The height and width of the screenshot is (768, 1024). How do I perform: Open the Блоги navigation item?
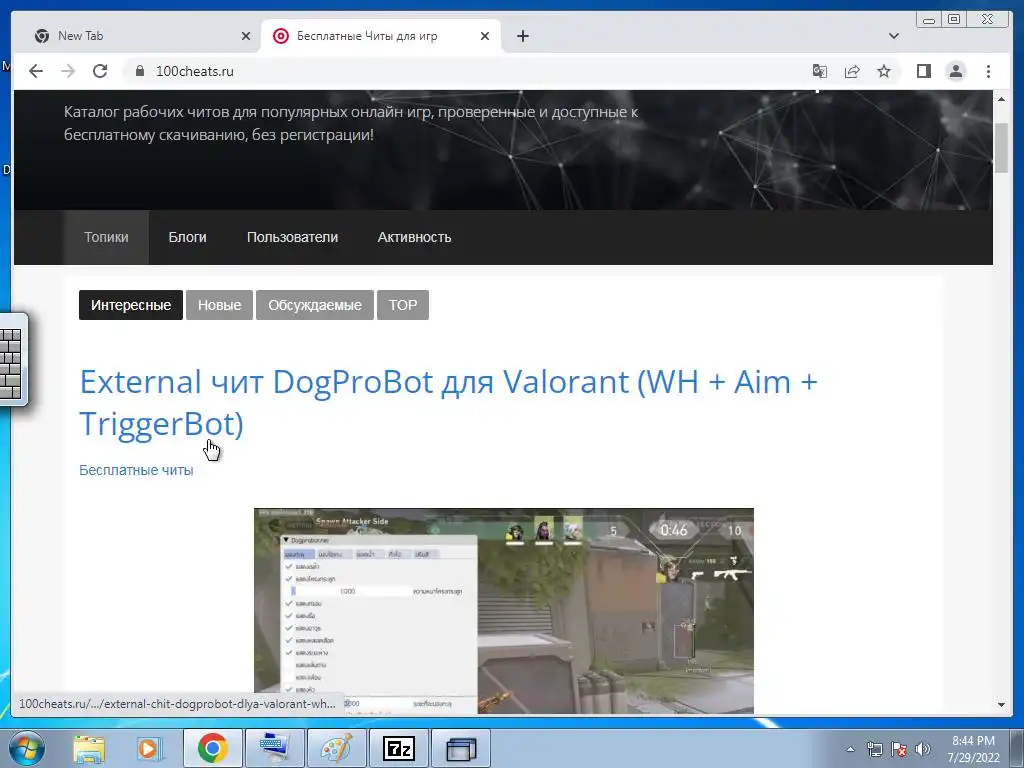point(187,237)
